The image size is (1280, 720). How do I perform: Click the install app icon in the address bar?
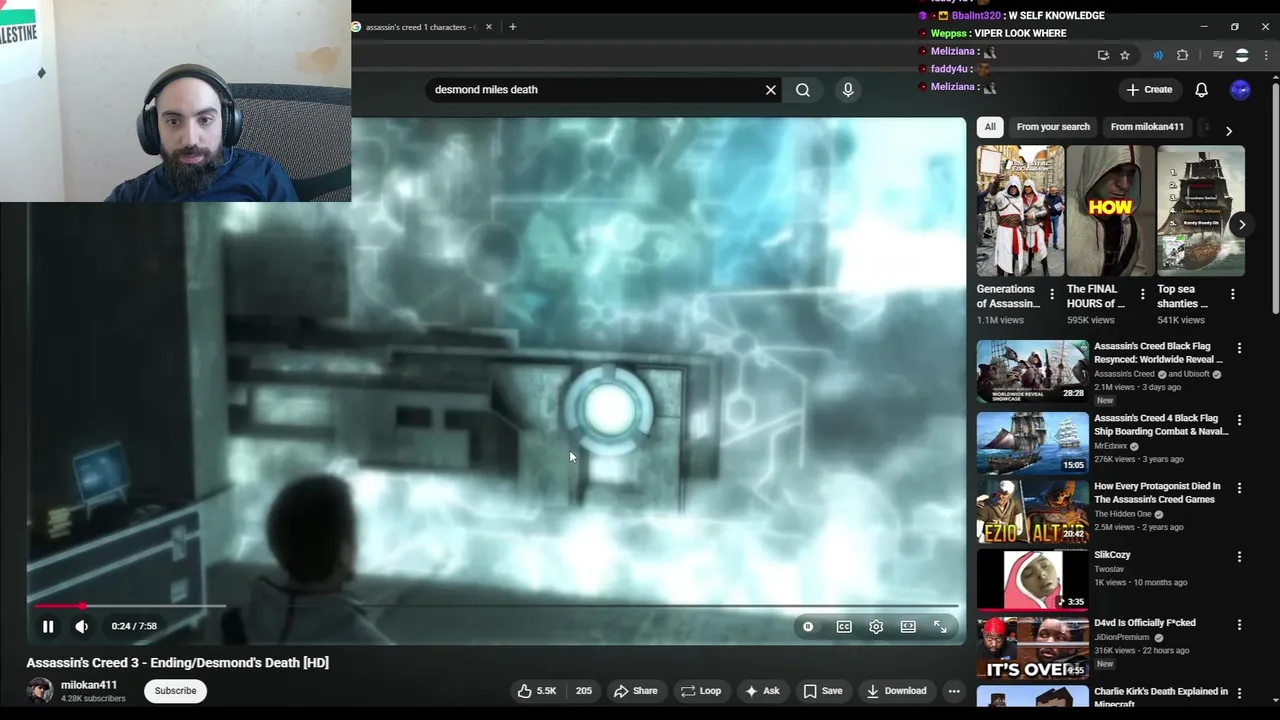1103,56
